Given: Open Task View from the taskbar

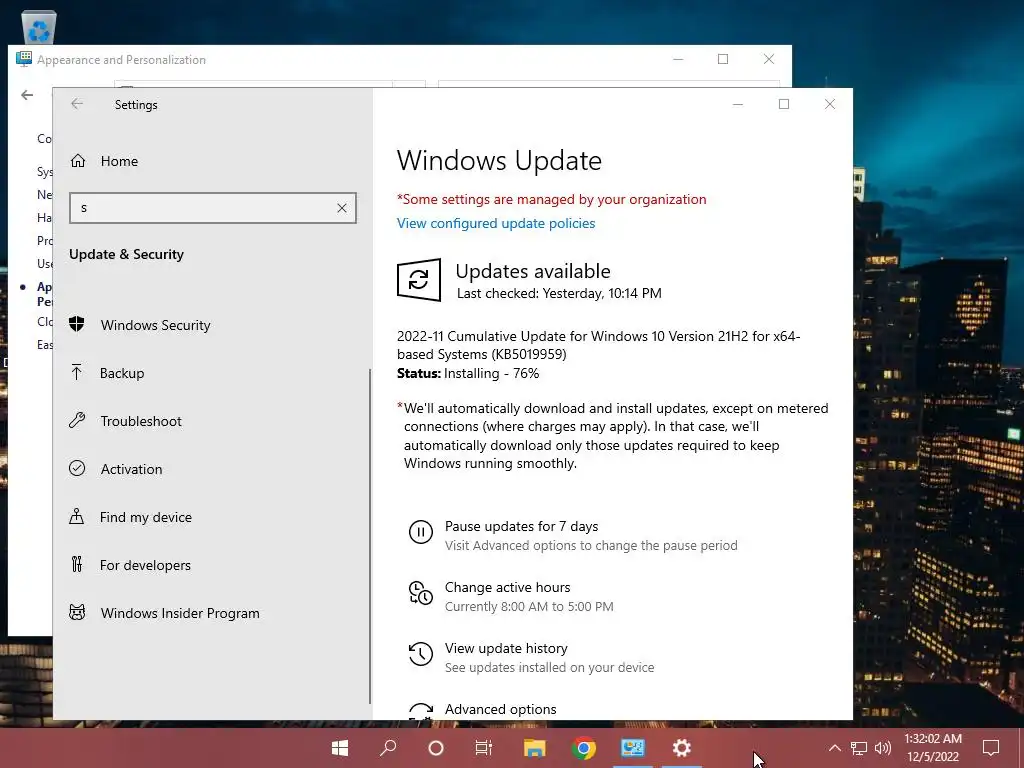Looking at the screenshot, I should (x=484, y=748).
